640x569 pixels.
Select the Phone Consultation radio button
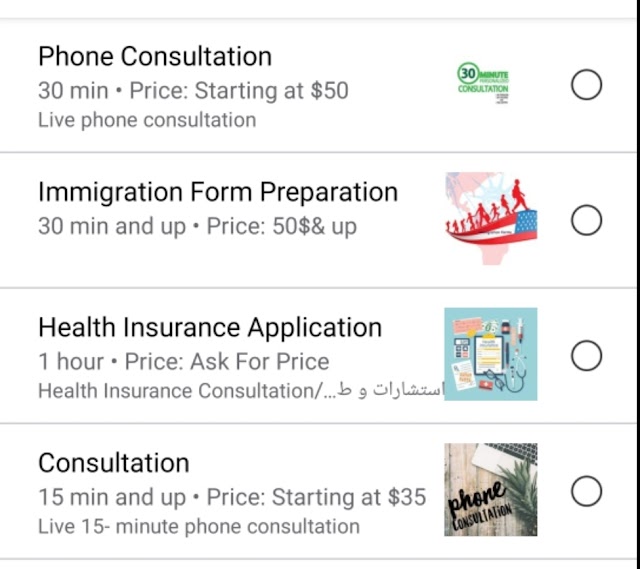coord(587,85)
